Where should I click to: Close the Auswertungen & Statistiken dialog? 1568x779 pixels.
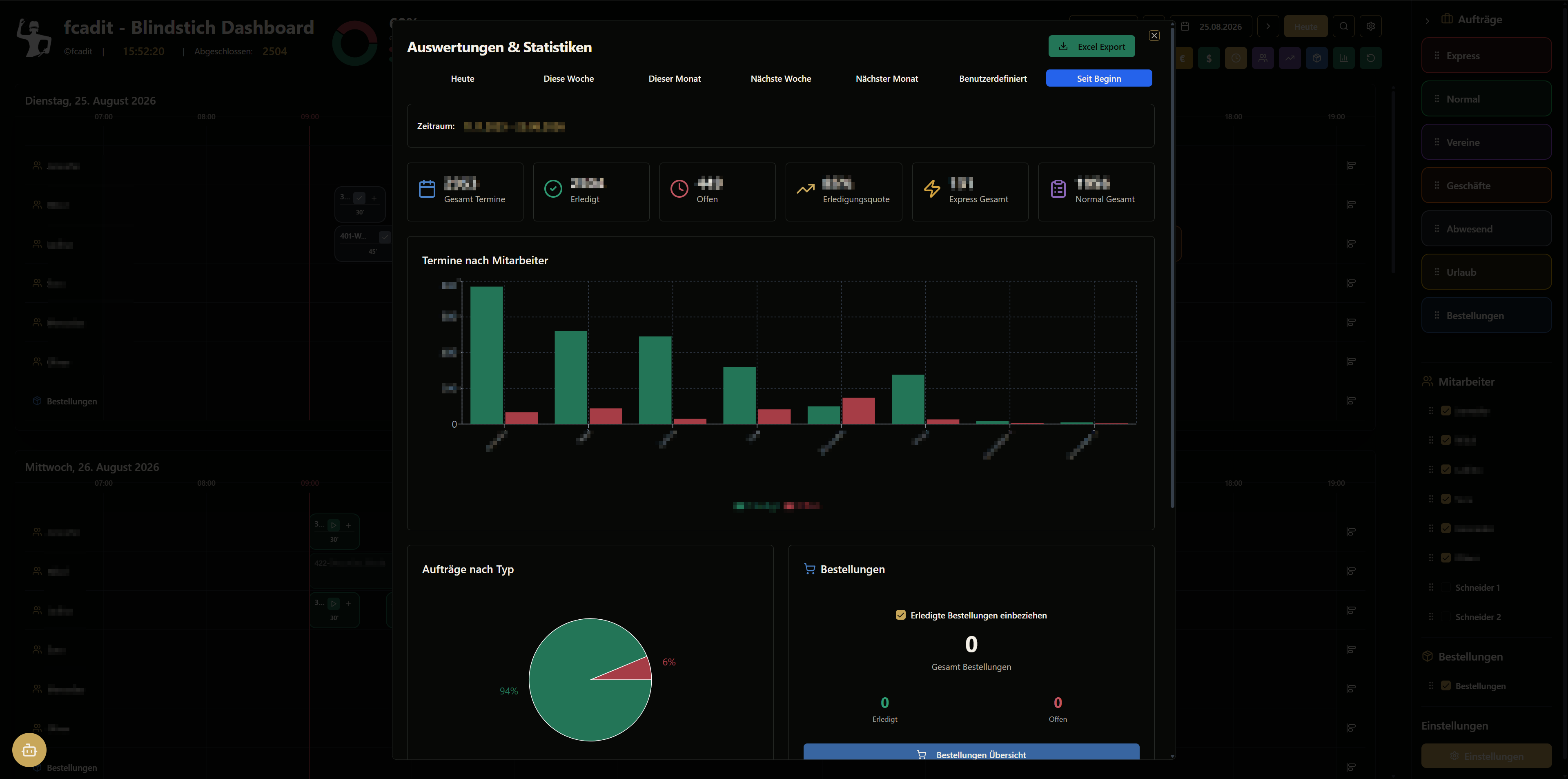[x=1154, y=35]
